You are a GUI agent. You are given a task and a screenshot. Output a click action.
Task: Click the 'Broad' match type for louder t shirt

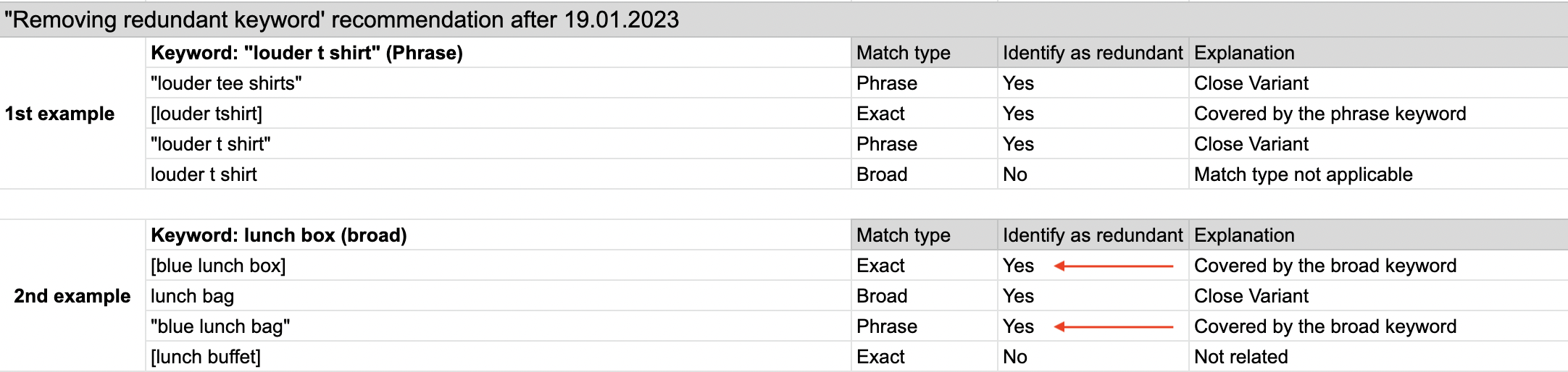click(x=925, y=174)
